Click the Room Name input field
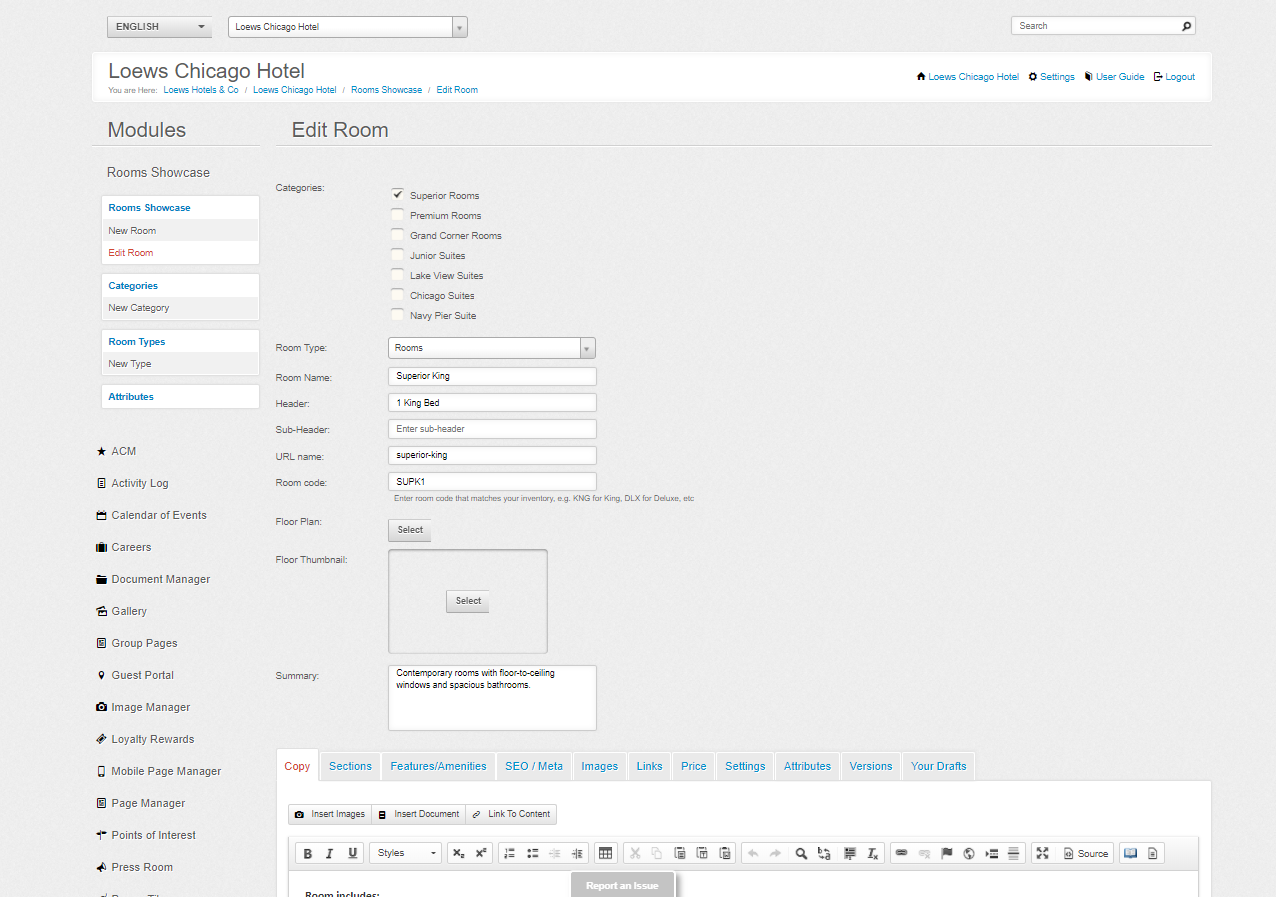Viewport: 1276px width, 897px height. click(492, 376)
